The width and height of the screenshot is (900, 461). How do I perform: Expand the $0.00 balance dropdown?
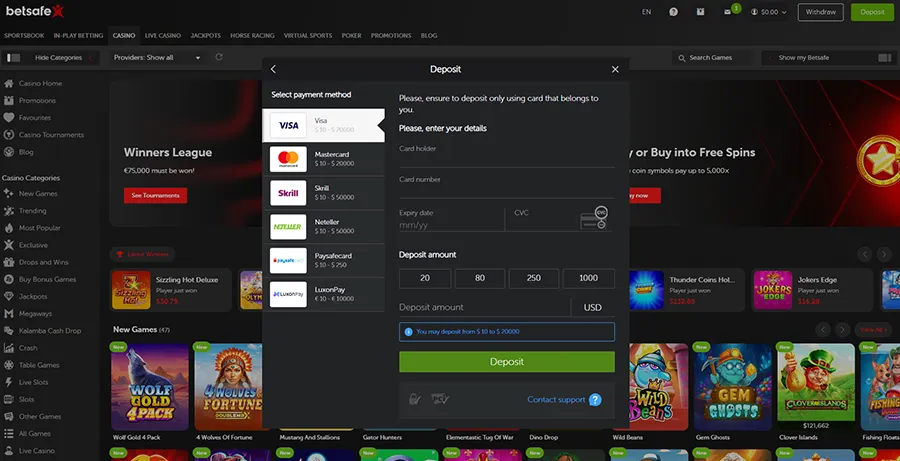click(769, 11)
